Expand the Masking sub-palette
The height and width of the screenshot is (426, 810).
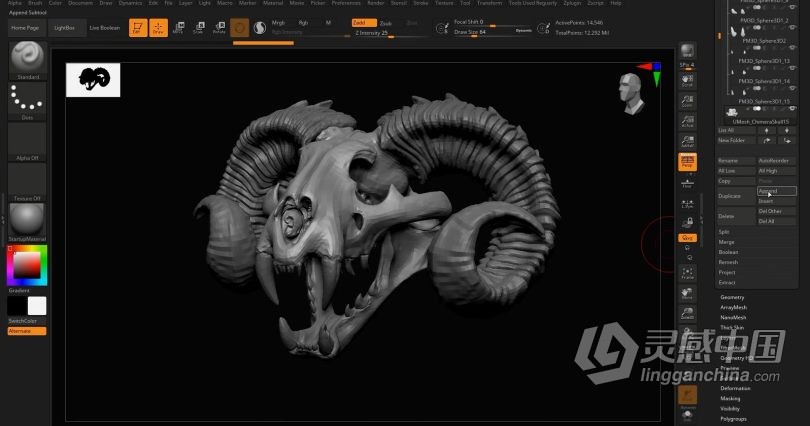730,399
